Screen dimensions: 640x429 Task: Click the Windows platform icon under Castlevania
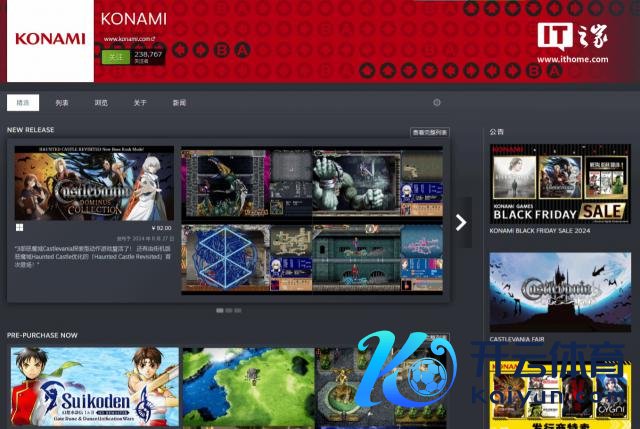(19, 227)
